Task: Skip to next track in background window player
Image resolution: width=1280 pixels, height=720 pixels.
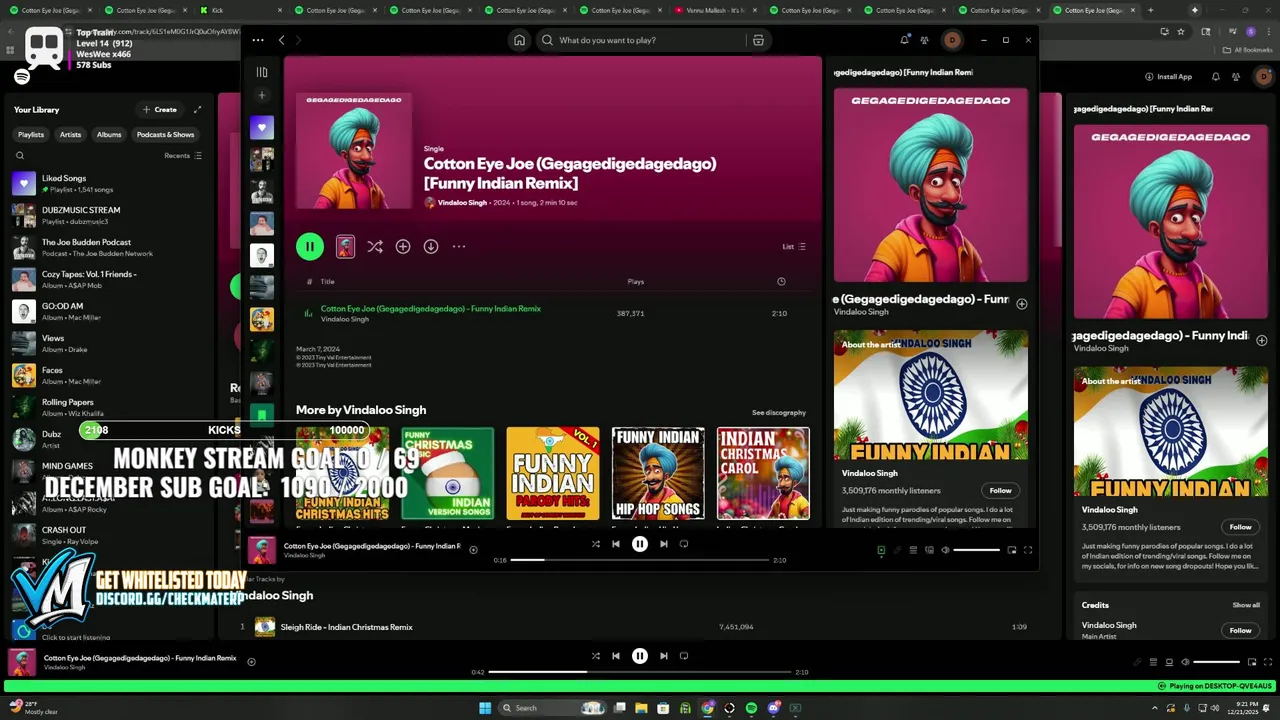Action: tap(664, 656)
